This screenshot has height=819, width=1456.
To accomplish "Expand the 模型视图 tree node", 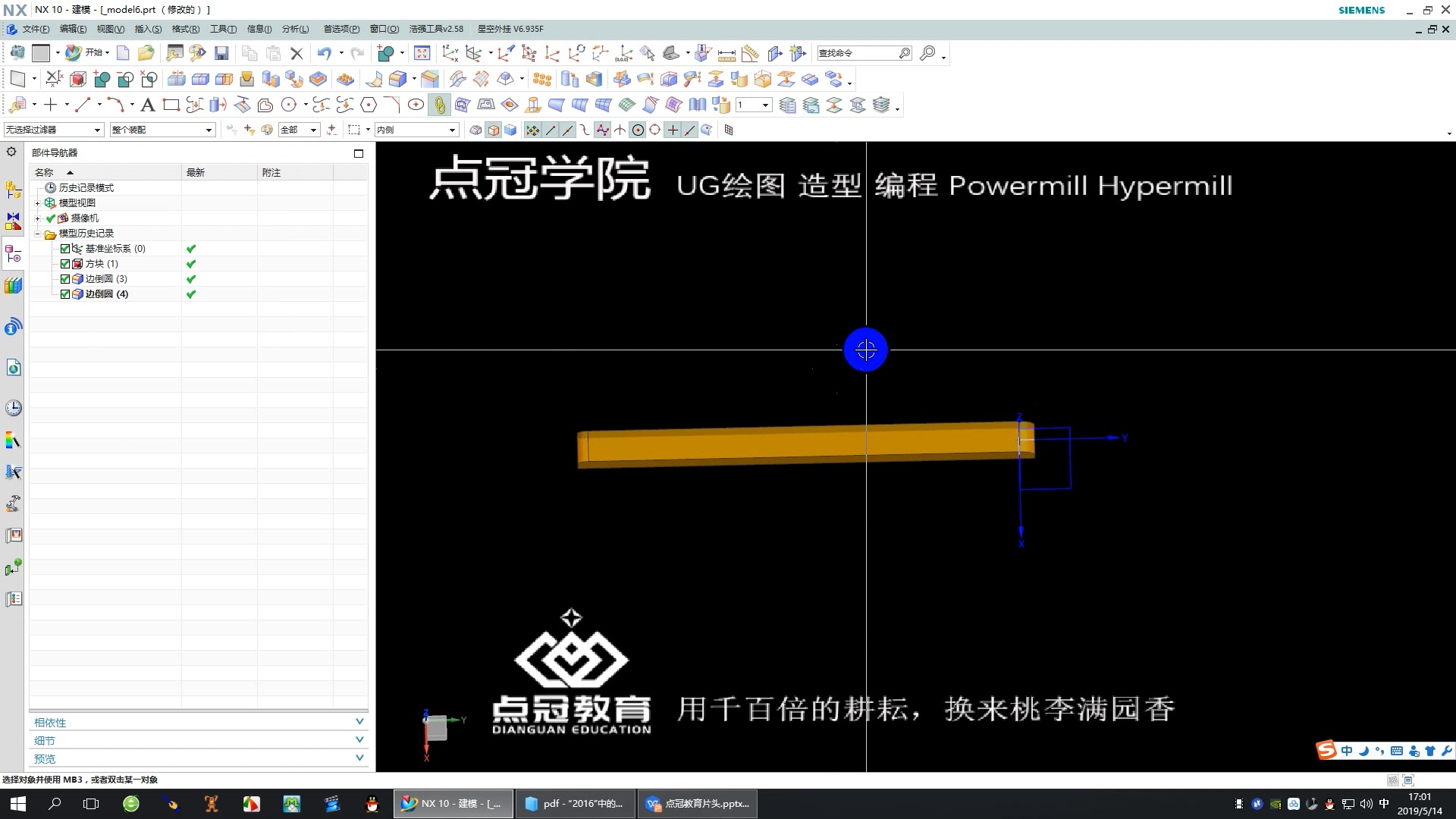I will pyautogui.click(x=38, y=202).
